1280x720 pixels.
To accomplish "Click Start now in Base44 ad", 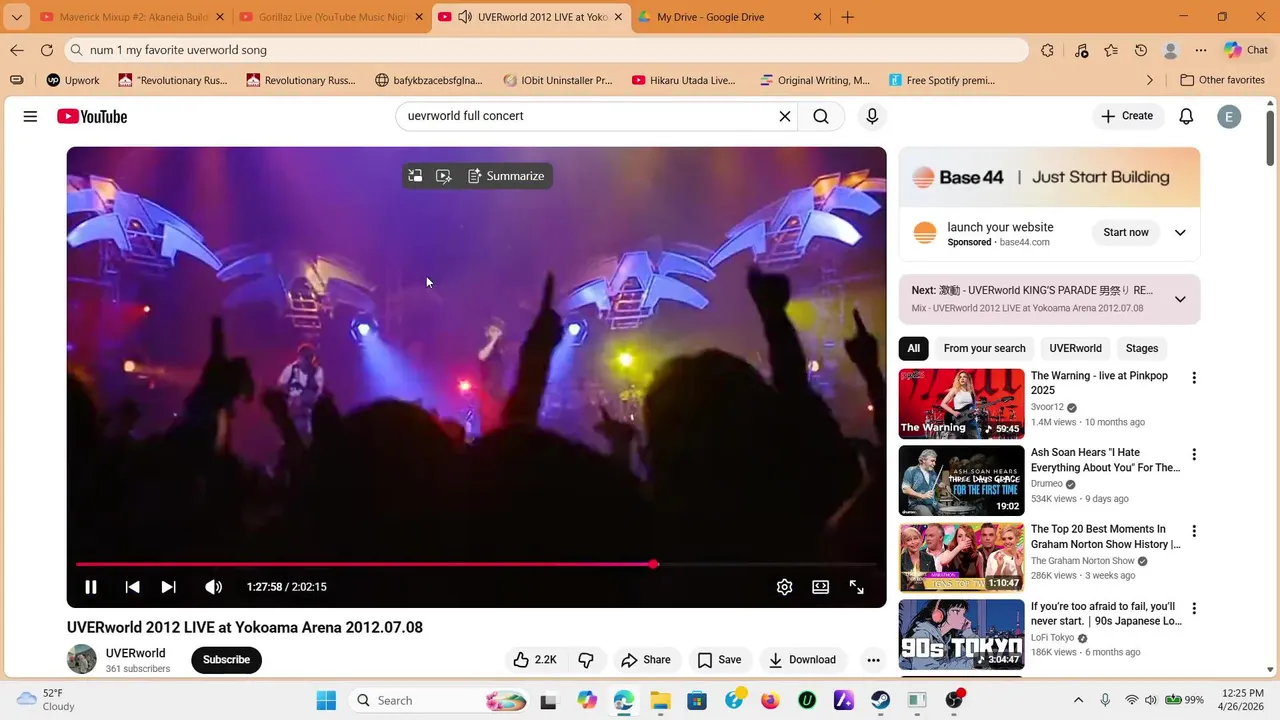I will [1126, 232].
